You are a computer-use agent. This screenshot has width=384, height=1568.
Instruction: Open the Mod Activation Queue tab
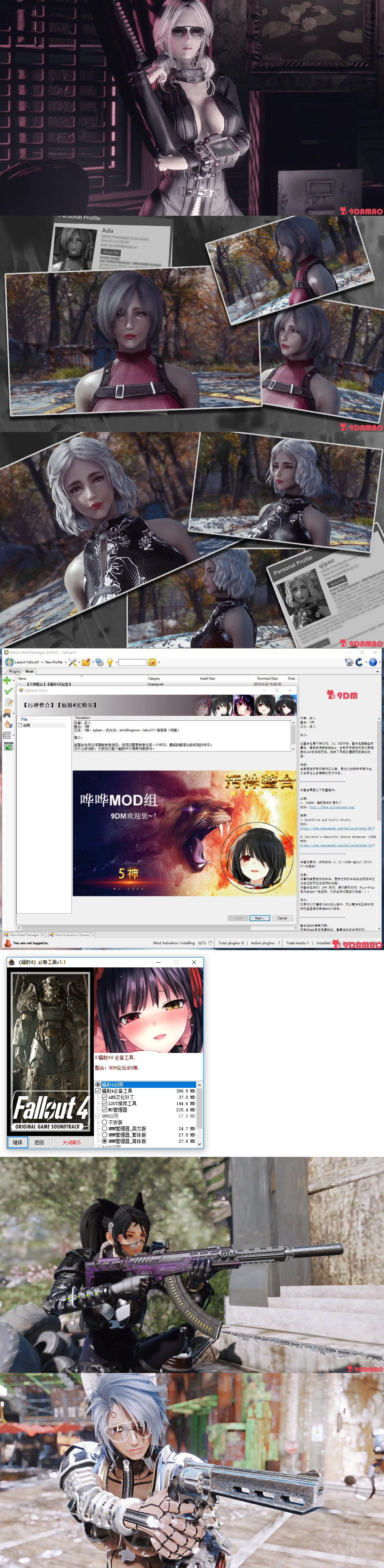click(72, 934)
